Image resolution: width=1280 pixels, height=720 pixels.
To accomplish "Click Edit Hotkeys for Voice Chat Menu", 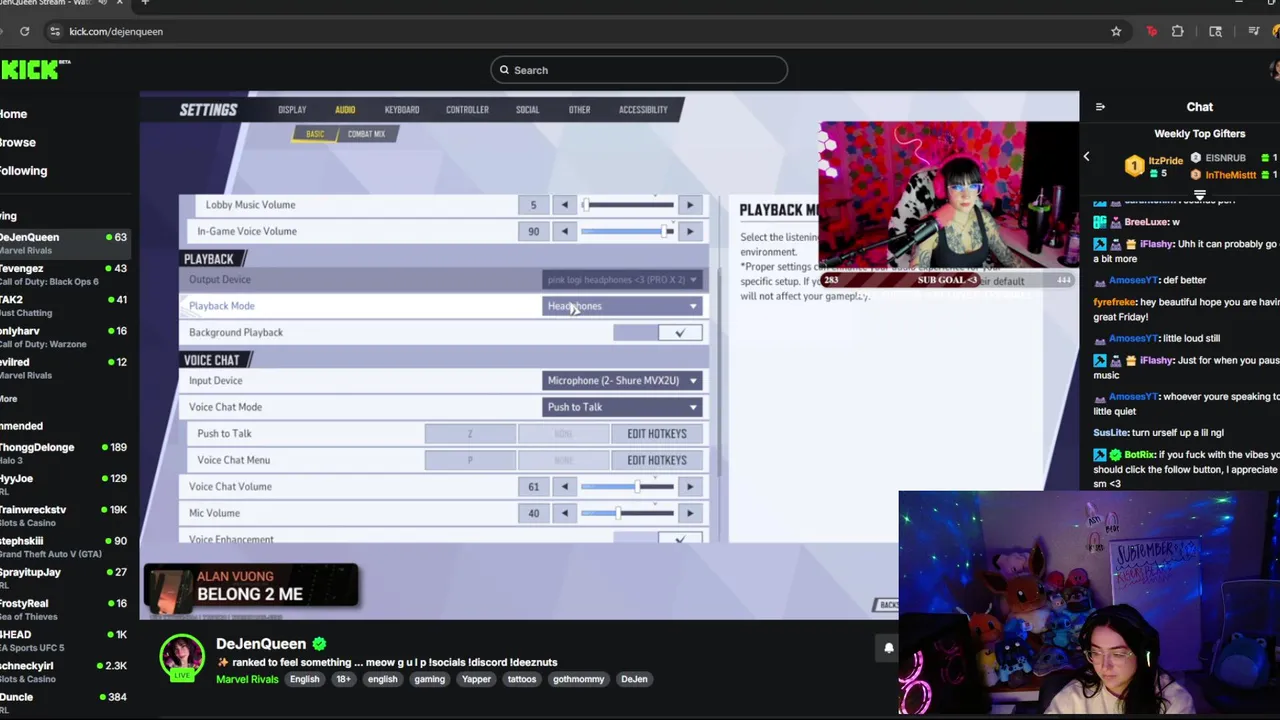I will click(x=656, y=460).
